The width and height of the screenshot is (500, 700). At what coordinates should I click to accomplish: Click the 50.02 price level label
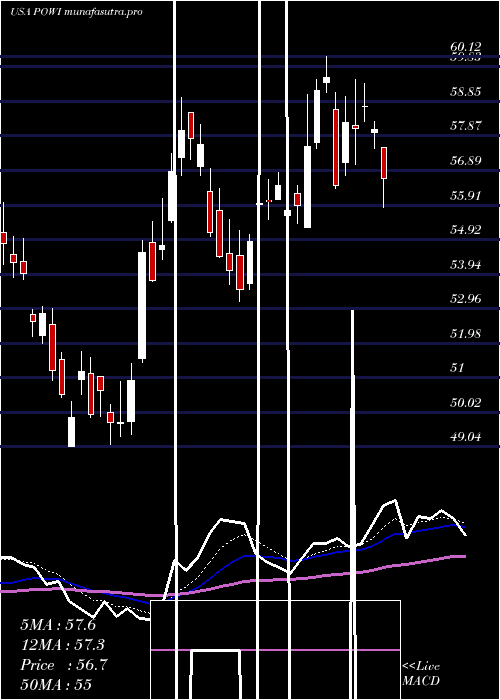tap(466, 403)
